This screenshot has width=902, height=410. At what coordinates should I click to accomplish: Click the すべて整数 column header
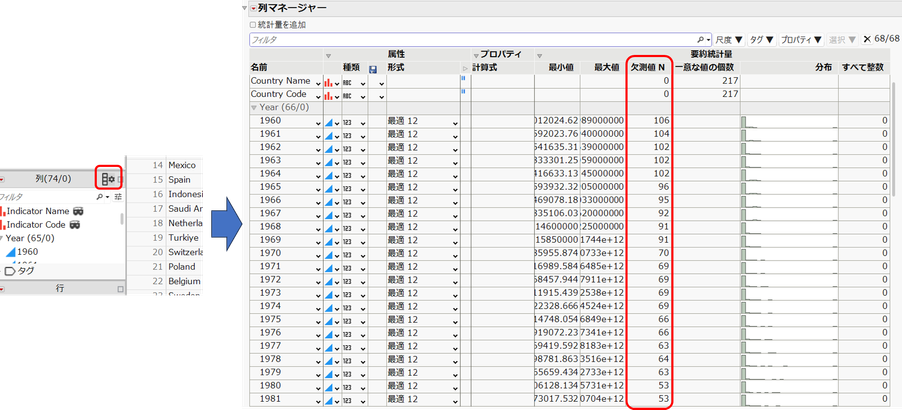tap(861, 68)
